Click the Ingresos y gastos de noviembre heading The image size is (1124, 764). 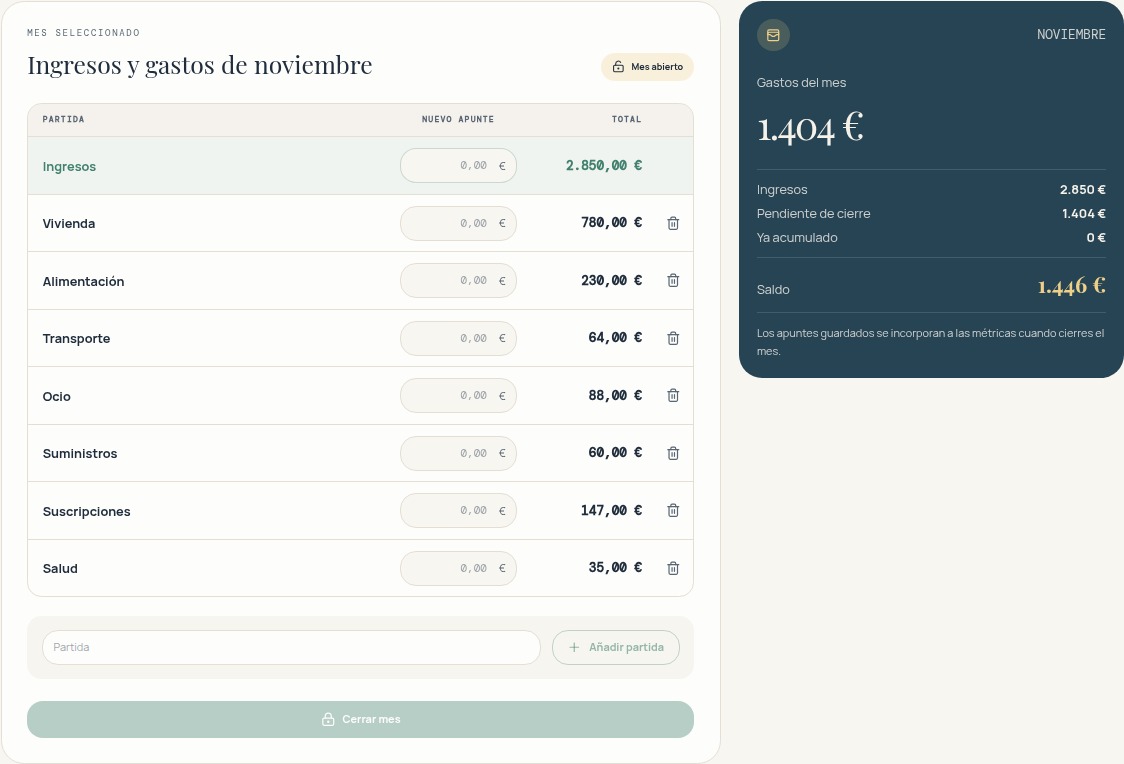(200, 65)
